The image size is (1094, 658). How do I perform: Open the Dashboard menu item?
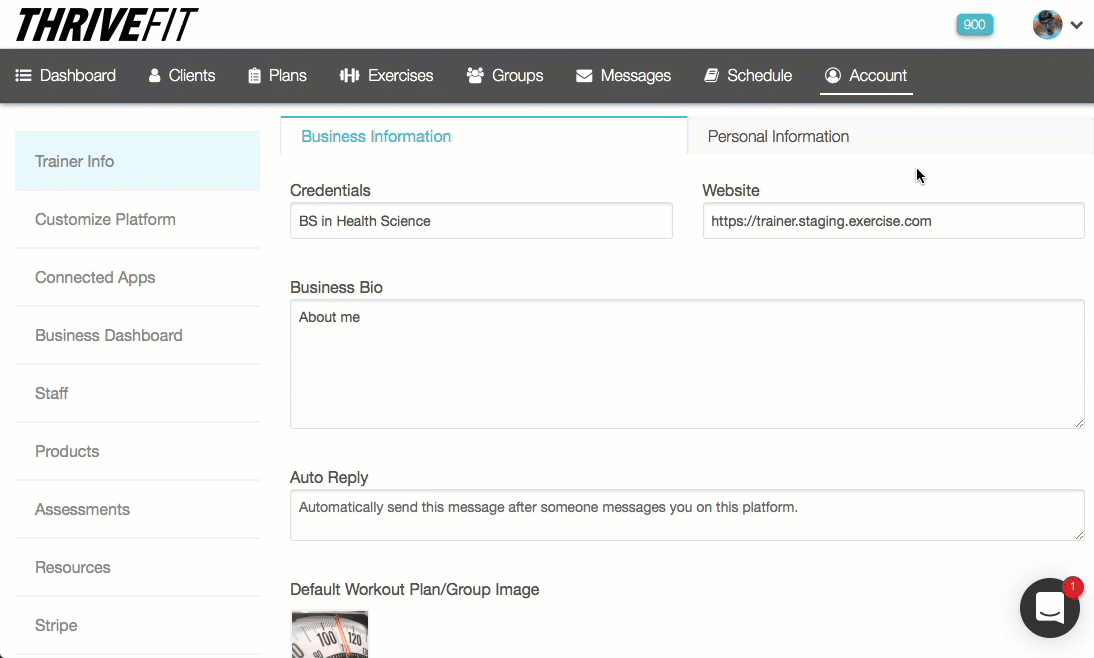click(66, 75)
